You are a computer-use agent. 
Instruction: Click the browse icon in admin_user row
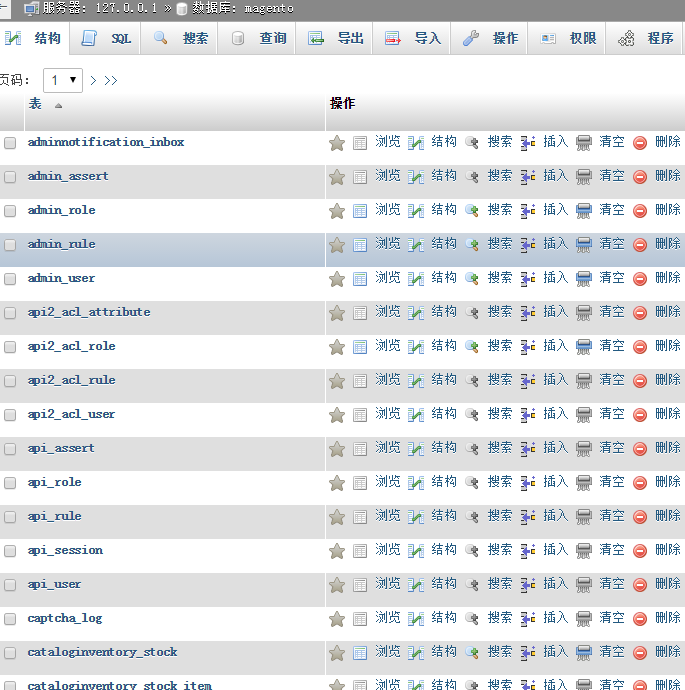point(360,279)
